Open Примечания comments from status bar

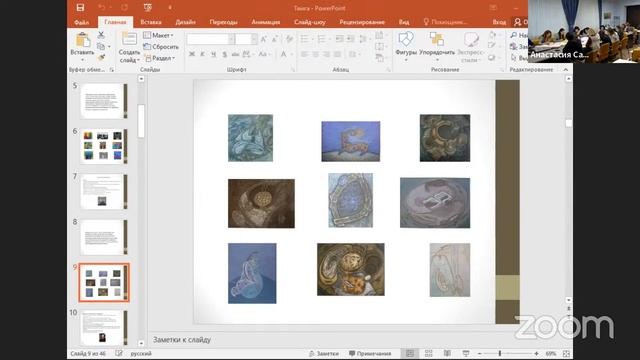tap(370, 353)
